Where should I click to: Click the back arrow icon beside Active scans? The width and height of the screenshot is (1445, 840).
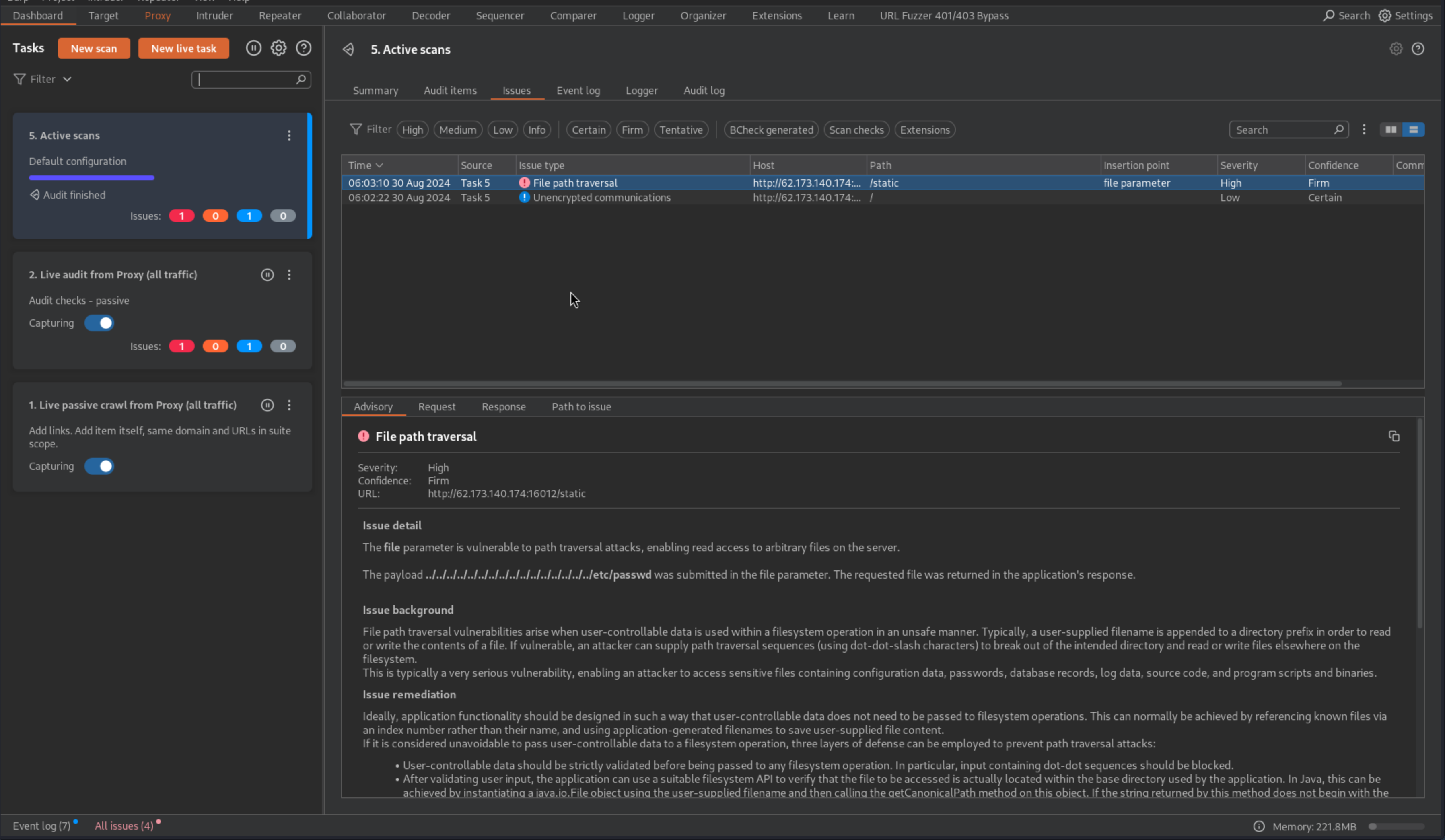point(349,49)
